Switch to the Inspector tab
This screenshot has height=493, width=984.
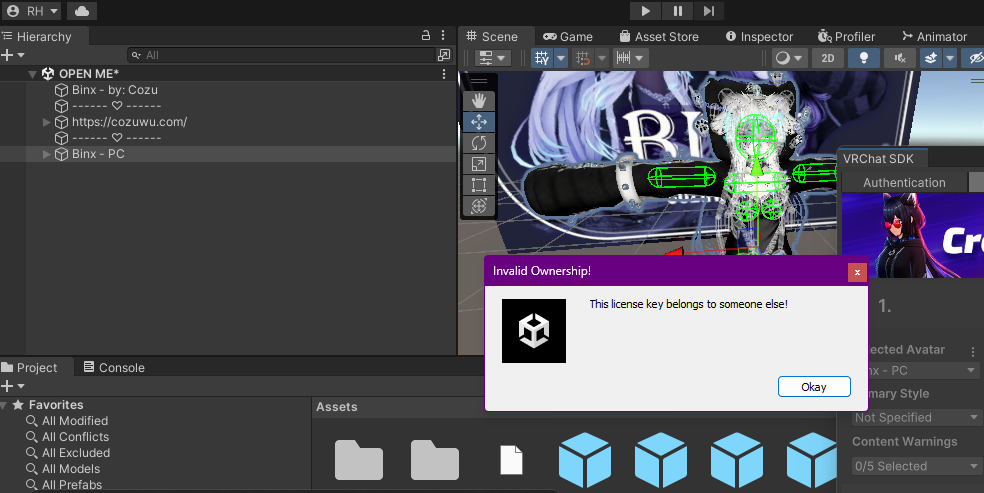[x=759, y=36]
